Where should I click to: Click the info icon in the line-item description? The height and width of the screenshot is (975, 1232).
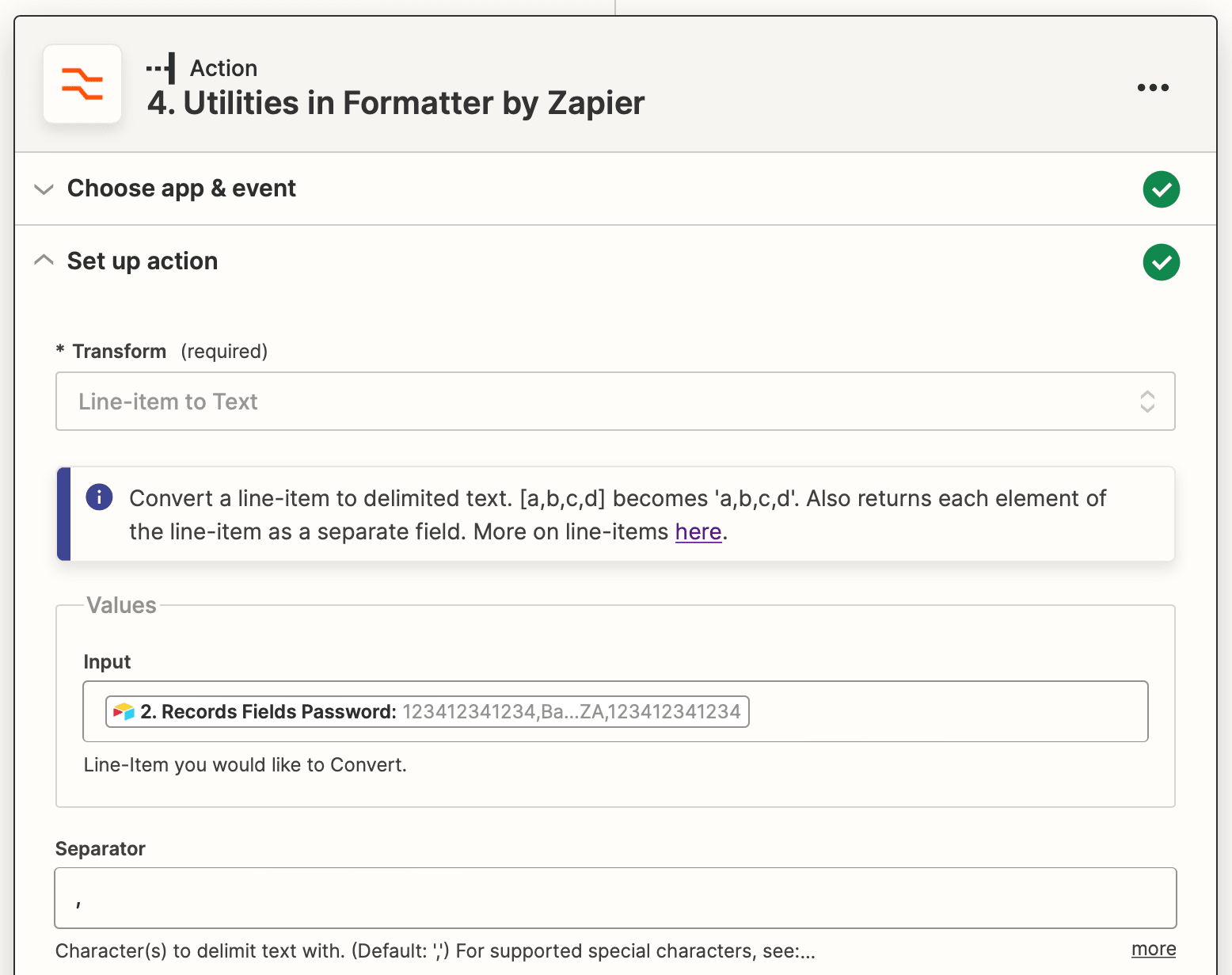(x=99, y=497)
